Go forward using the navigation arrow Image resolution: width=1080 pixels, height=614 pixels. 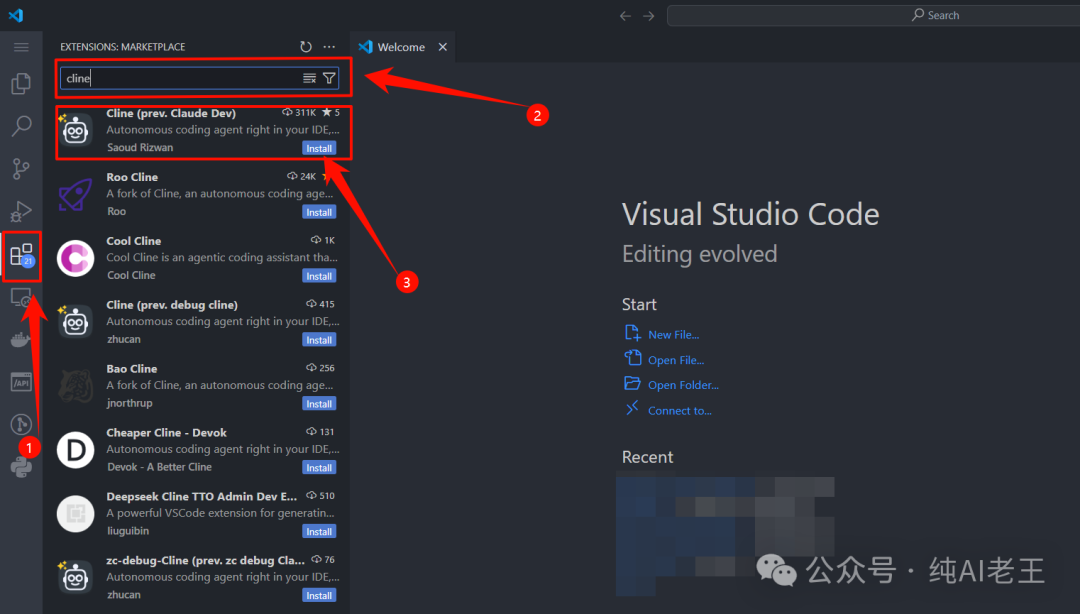(648, 16)
